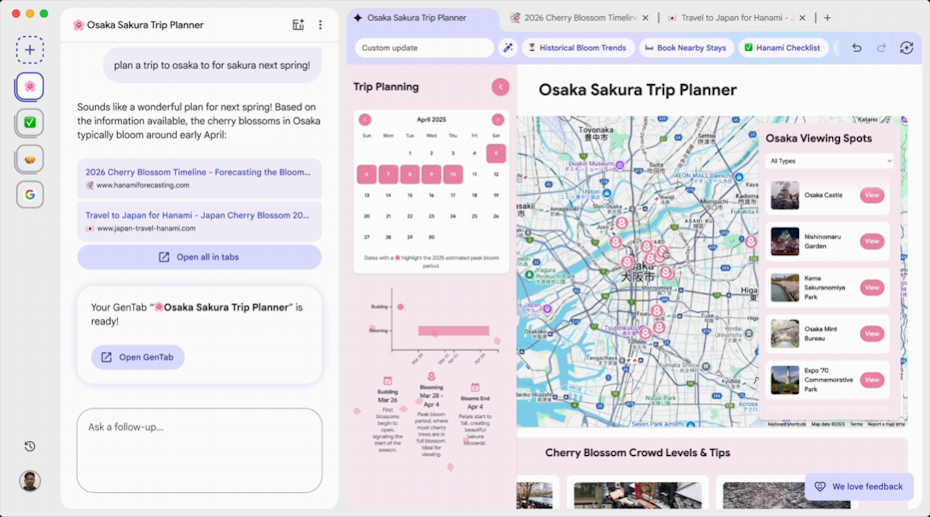View Osaka Castle spot

(872, 195)
